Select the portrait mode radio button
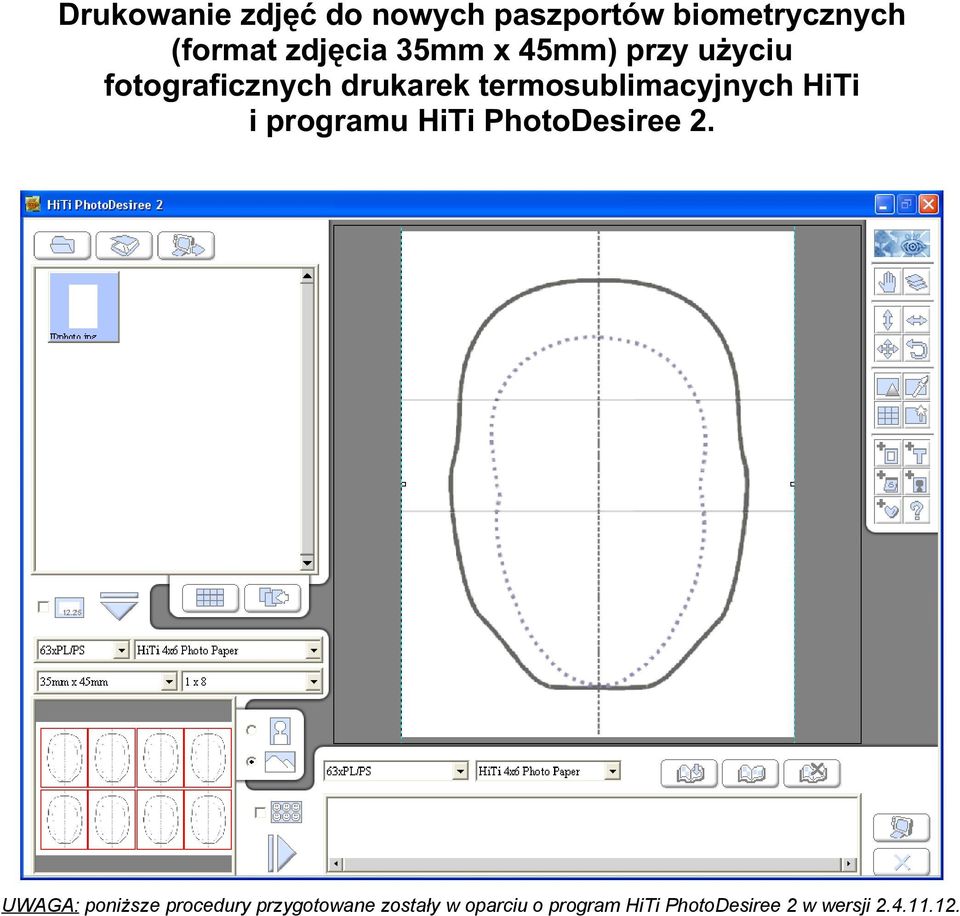This screenshot has width=960, height=916. pyautogui.click(x=251, y=730)
